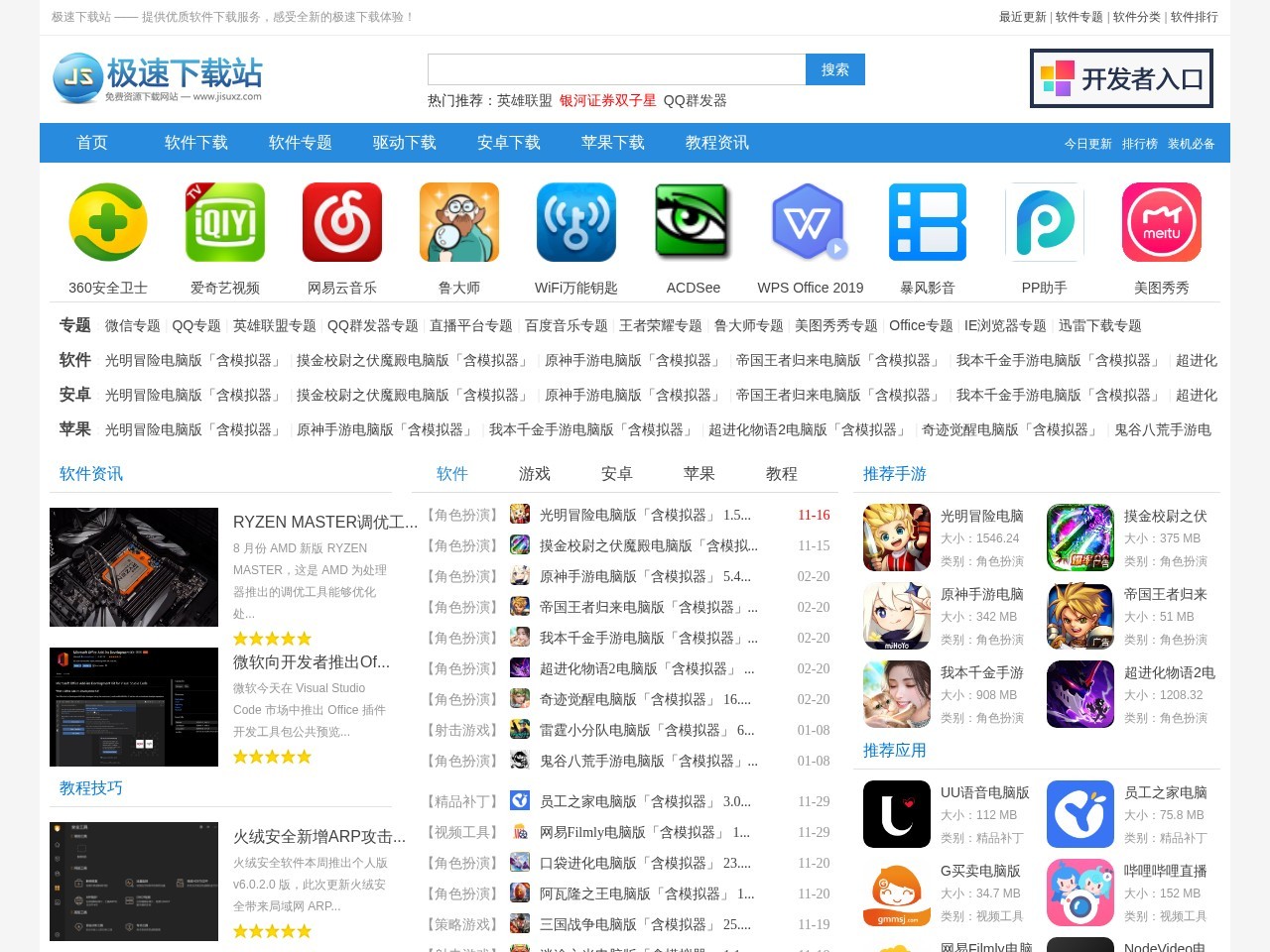
Task: Open the 开发者入口 panel
Action: [x=1121, y=77]
